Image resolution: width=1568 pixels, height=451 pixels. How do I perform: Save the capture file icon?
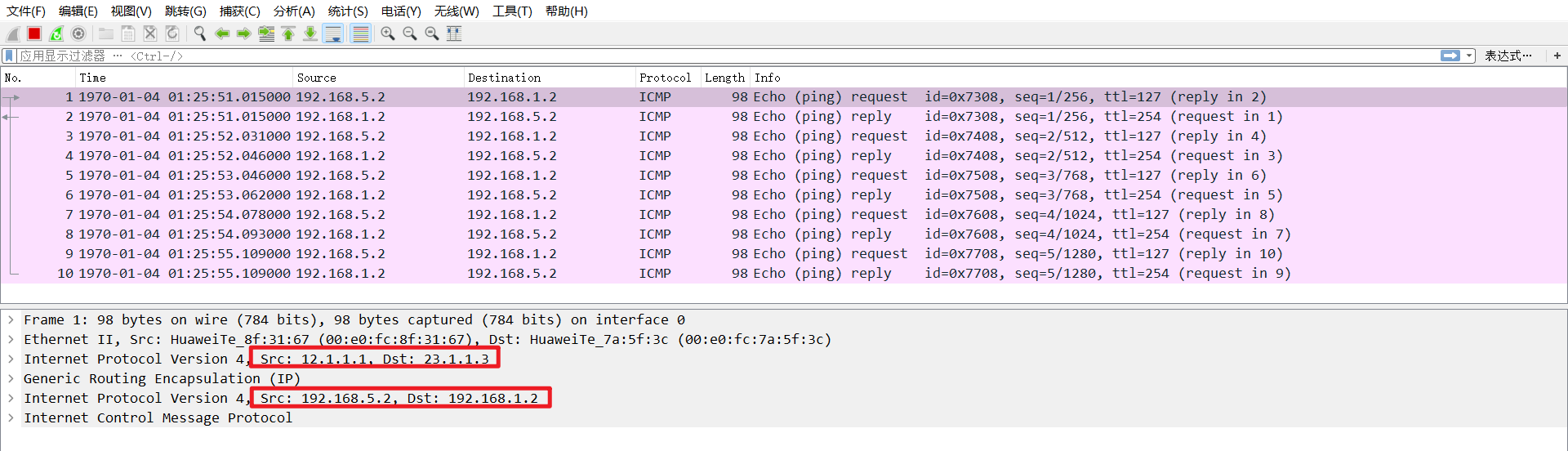128,33
